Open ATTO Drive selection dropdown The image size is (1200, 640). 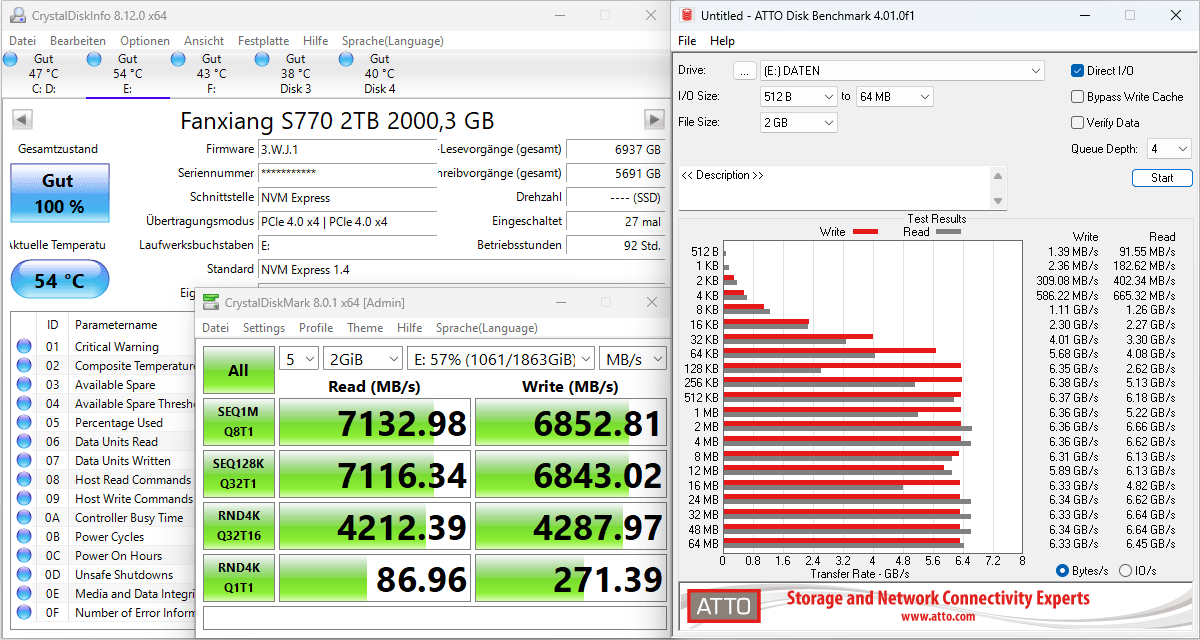click(901, 71)
